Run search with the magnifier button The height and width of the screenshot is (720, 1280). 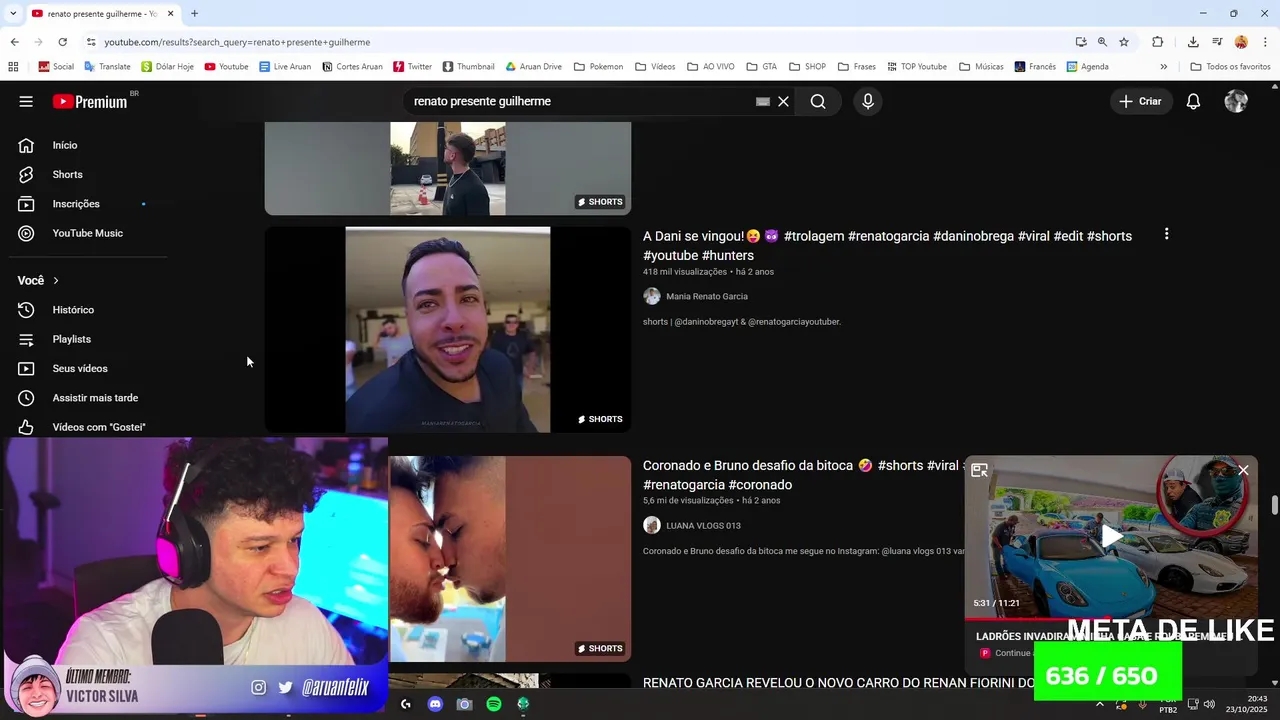click(x=818, y=101)
